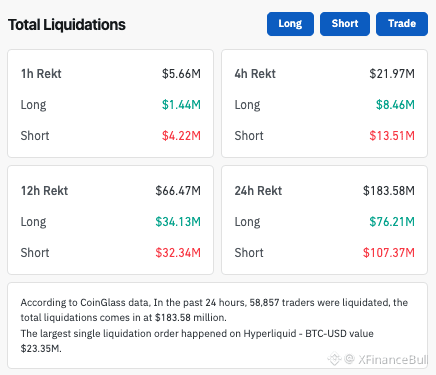436x375 pixels.
Task: Select the 24h Rekt total $183.58M
Action: [x=389, y=191]
